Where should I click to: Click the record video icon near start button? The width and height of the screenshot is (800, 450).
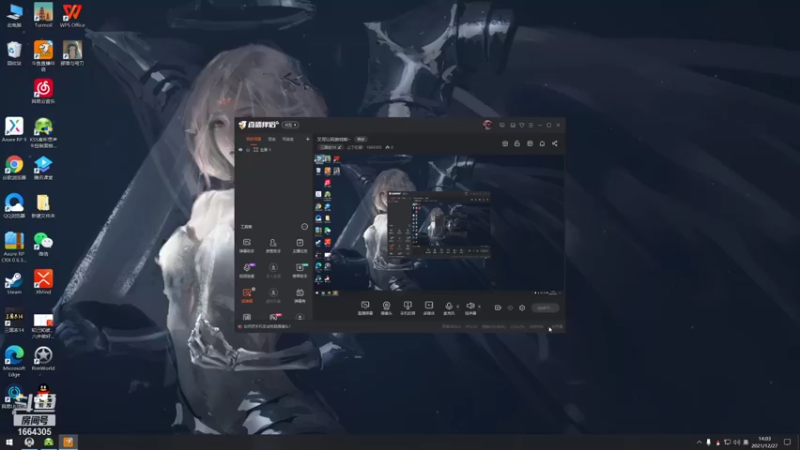click(x=498, y=308)
